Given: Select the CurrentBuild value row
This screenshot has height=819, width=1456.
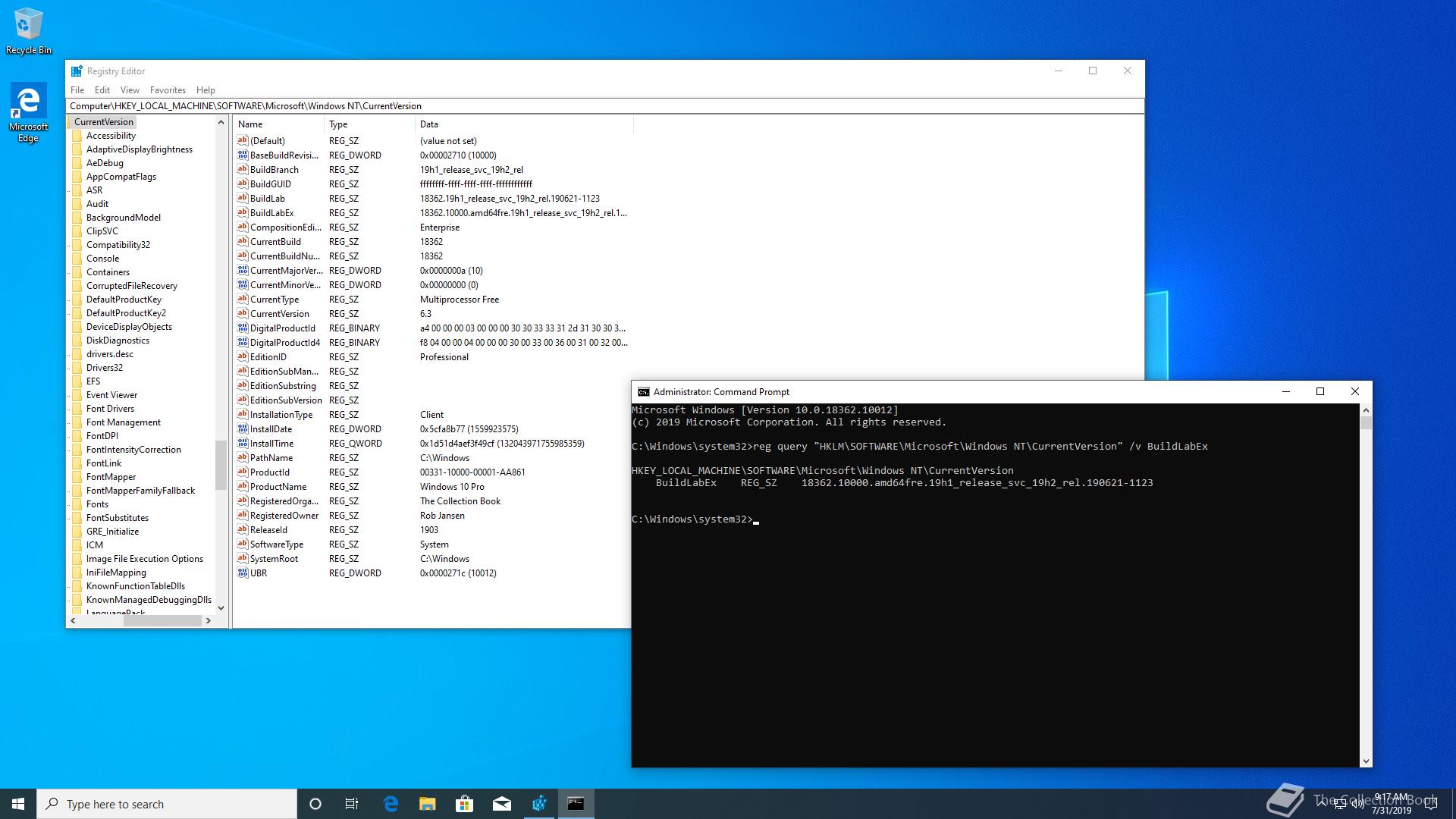Looking at the screenshot, I should pos(432,242).
